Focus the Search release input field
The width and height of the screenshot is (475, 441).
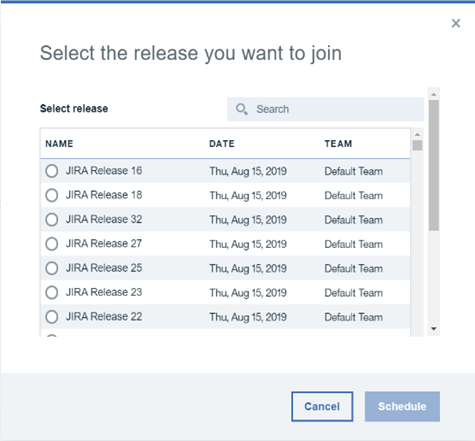coord(326,109)
